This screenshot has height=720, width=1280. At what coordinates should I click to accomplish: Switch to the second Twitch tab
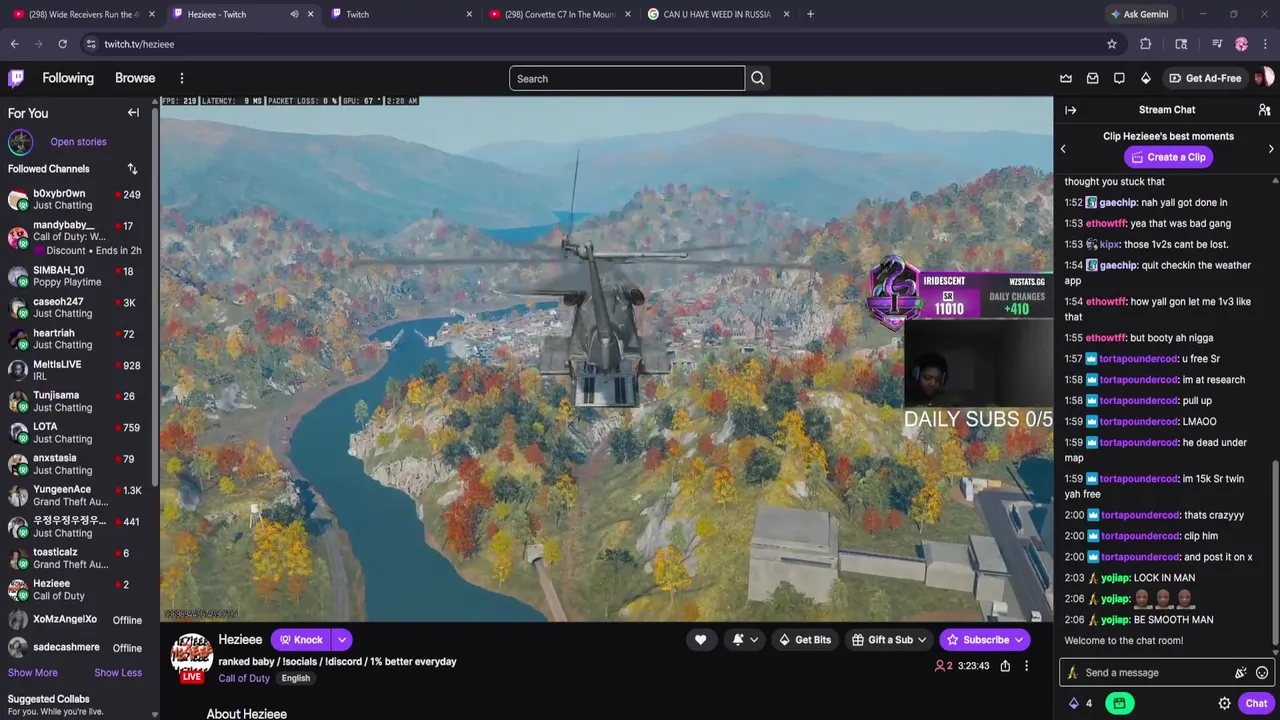[x=400, y=14]
